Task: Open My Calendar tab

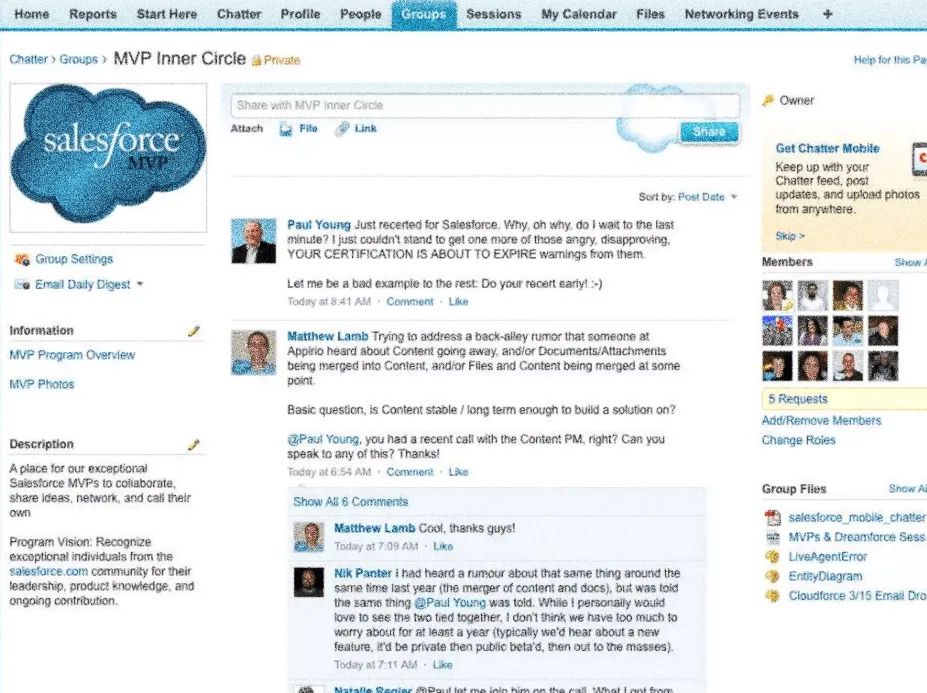Action: (x=579, y=14)
